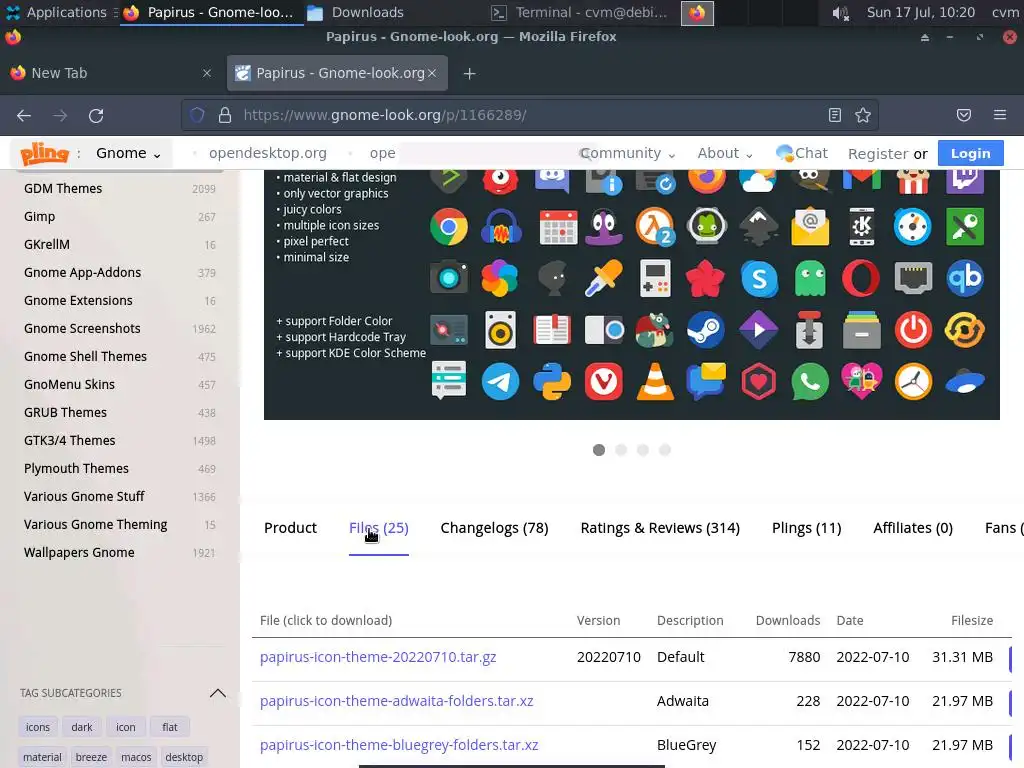Open a new browser tab with plus
The height and width of the screenshot is (768, 1024).
tap(469, 74)
